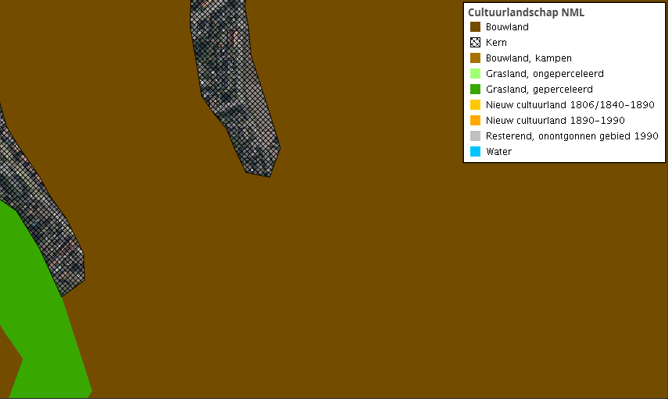
Task: Click the Water blue legend swatch
Action: point(475,151)
